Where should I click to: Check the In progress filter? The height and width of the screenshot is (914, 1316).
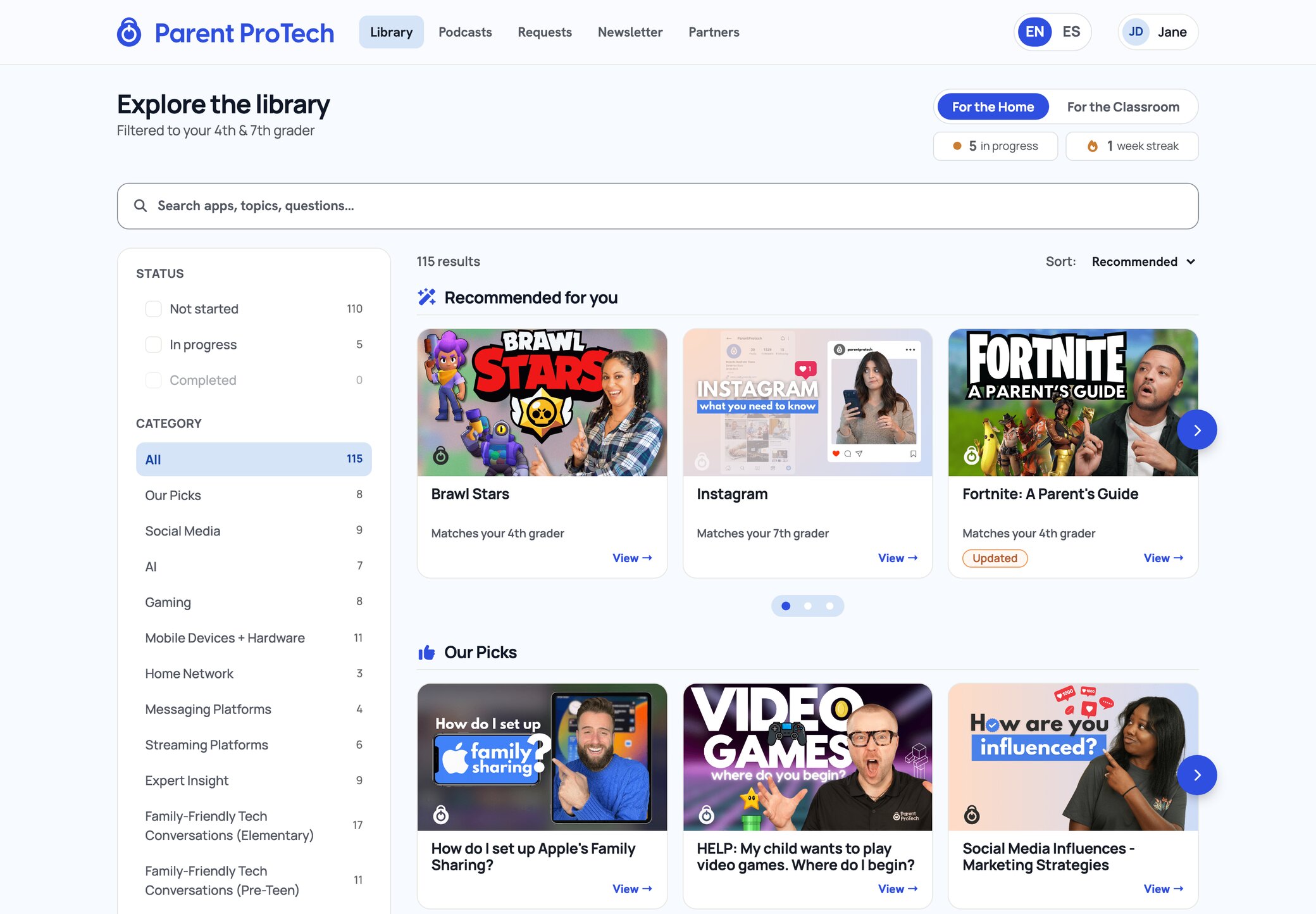point(153,344)
